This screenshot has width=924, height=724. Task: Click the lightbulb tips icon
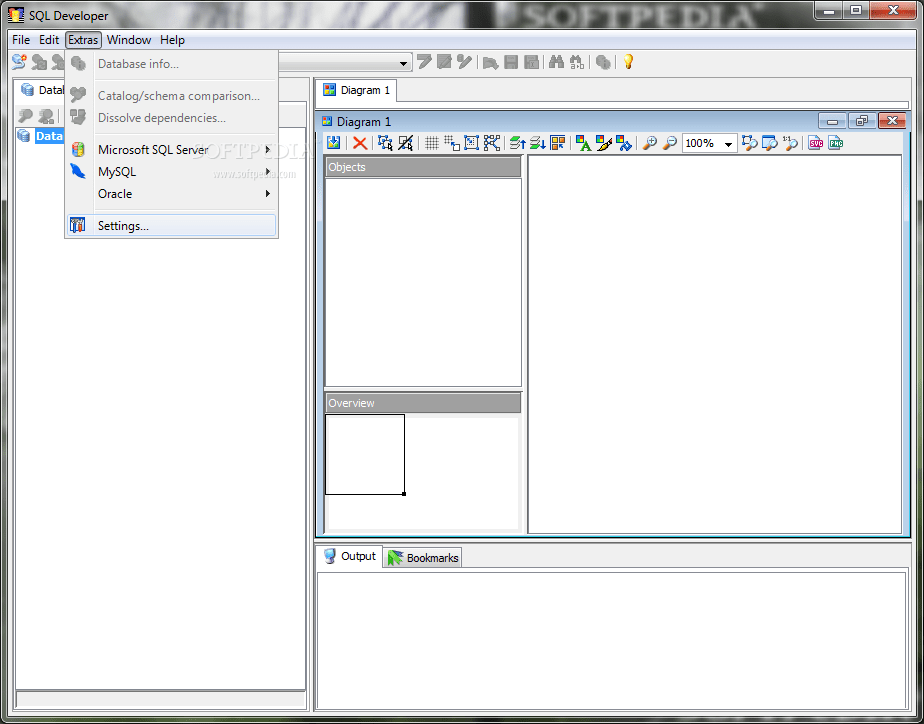(x=628, y=62)
